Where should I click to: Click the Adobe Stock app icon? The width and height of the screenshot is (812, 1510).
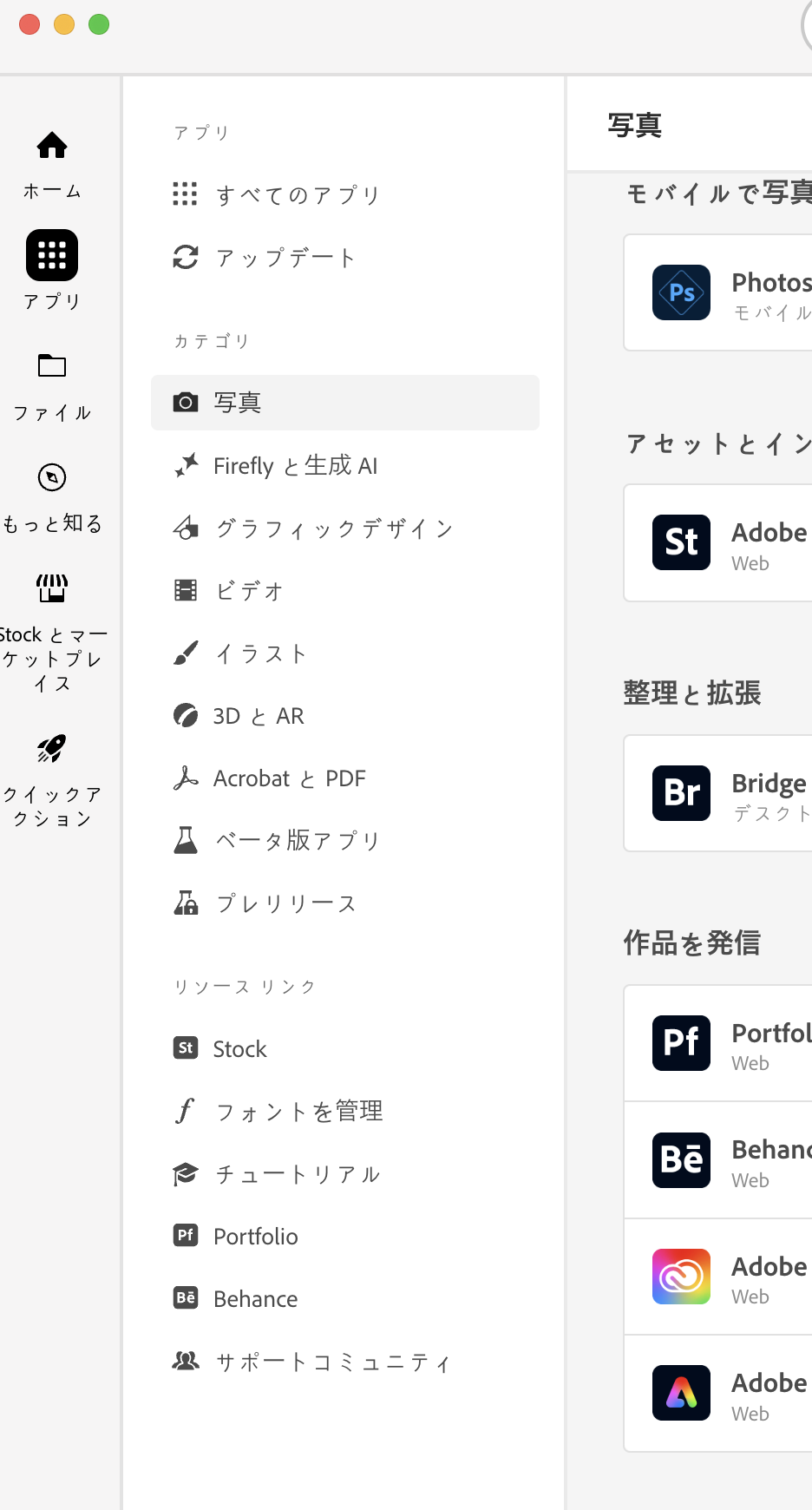click(x=682, y=542)
